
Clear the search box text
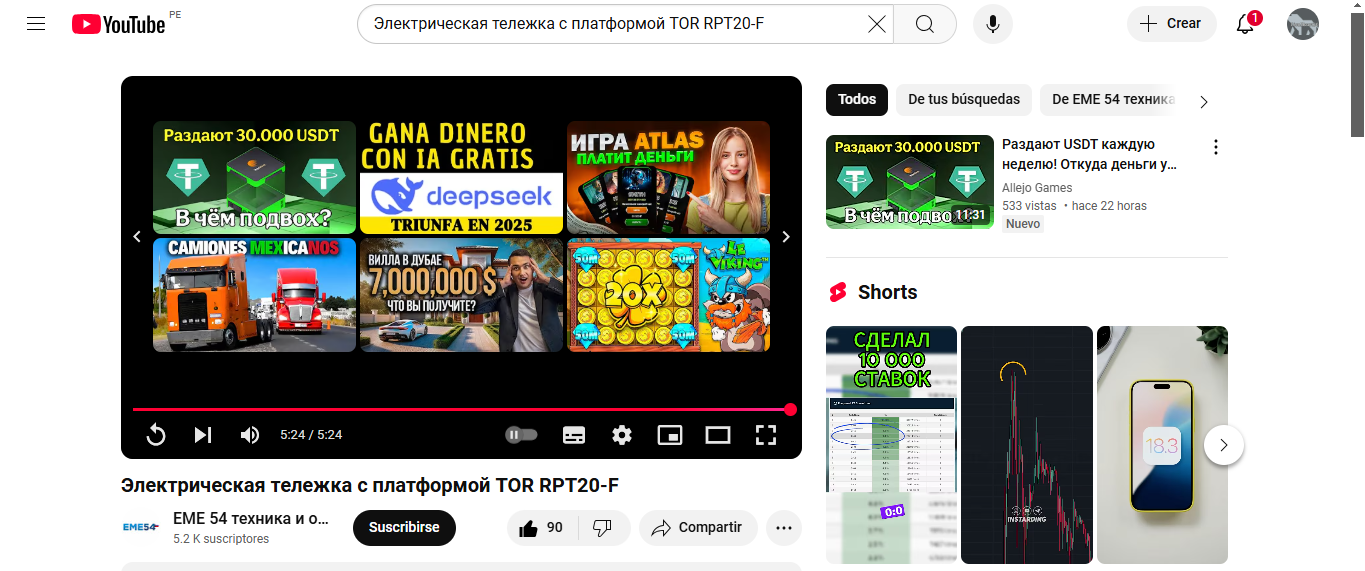pyautogui.click(x=876, y=24)
